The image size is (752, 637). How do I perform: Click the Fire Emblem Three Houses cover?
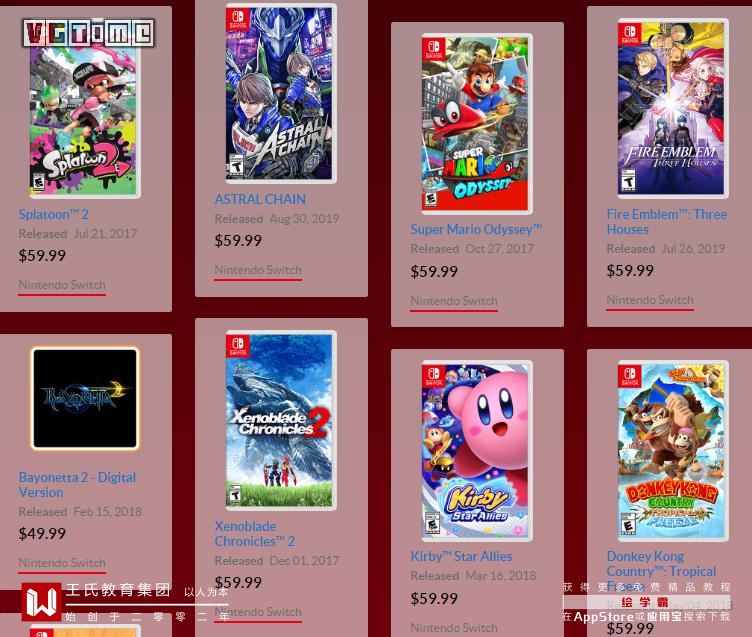673,108
